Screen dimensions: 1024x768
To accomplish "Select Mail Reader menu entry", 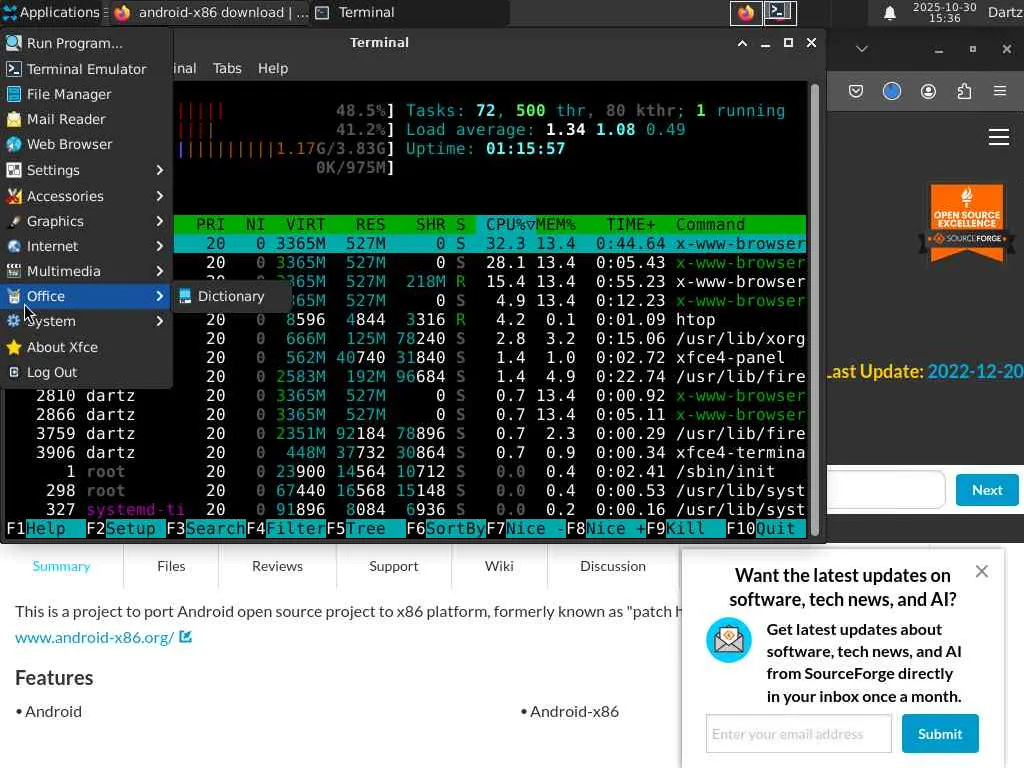I will 86,119.
